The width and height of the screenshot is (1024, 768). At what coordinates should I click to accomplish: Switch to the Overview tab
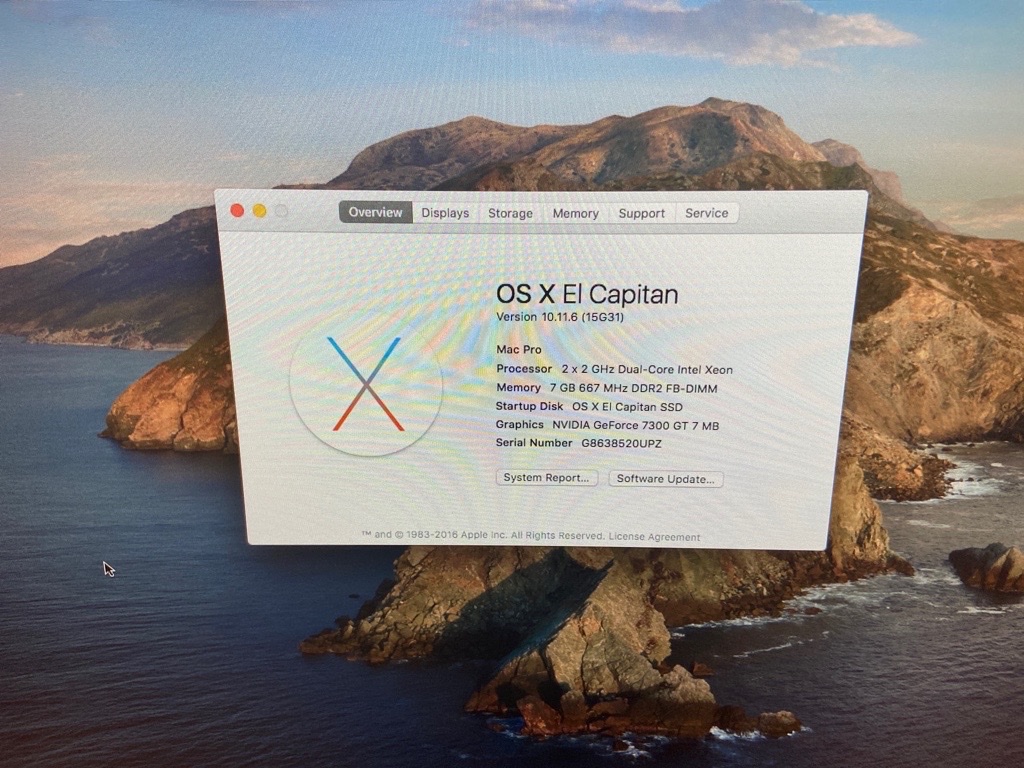coord(376,212)
